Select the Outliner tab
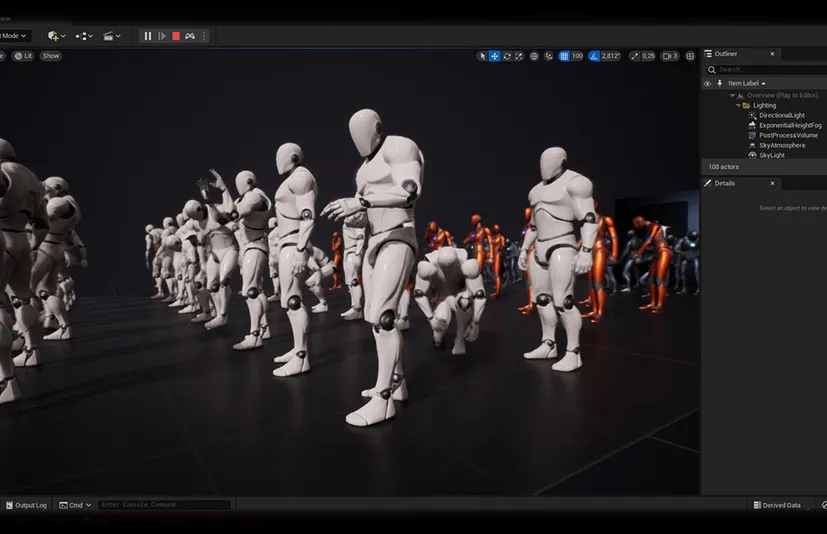Viewport: 827px width, 534px height. pos(725,54)
